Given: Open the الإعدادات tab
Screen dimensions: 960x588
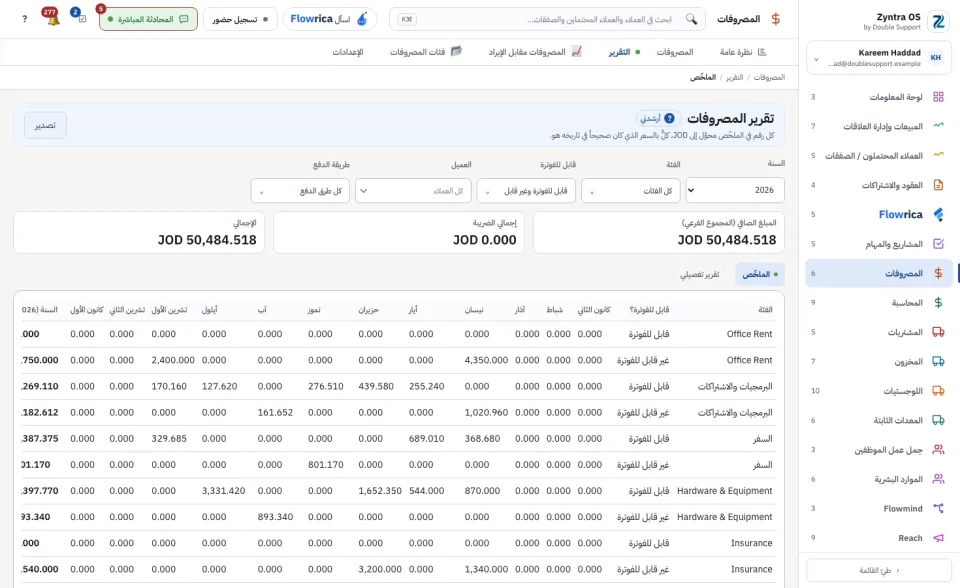Looking at the screenshot, I should [x=348, y=52].
